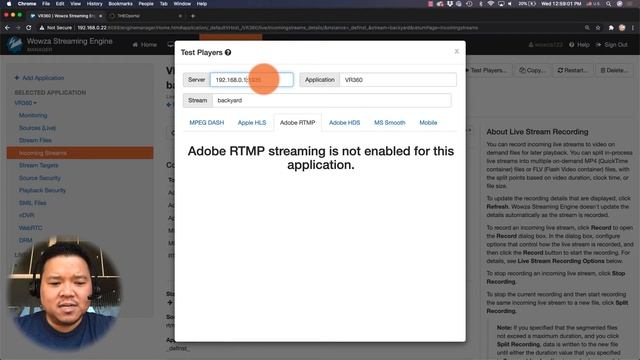Open the History menu
This screenshot has height=360, width=640.
[x=94, y=4]
